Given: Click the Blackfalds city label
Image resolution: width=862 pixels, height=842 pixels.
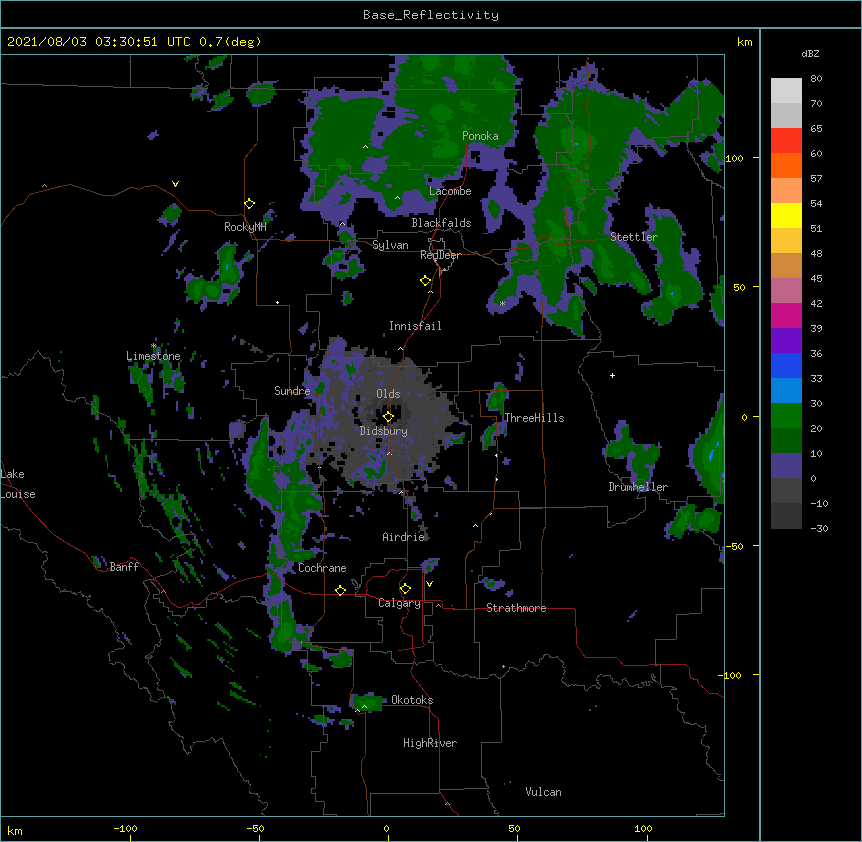Looking at the screenshot, I should click(x=441, y=223).
